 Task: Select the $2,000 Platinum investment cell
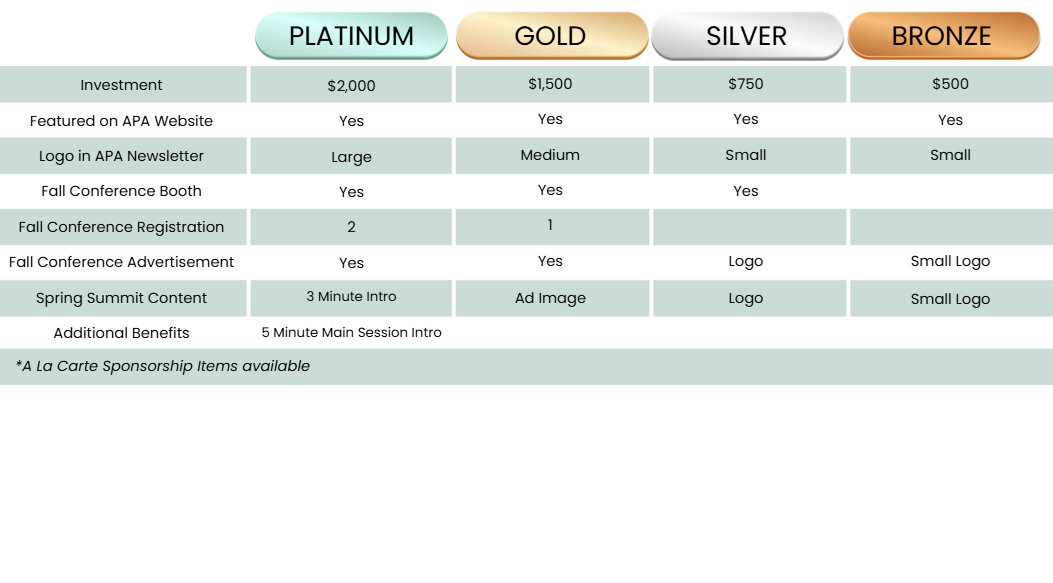click(x=351, y=86)
